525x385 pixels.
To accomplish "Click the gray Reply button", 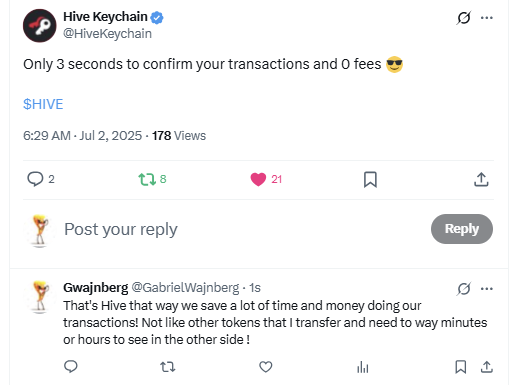I will click(462, 229).
